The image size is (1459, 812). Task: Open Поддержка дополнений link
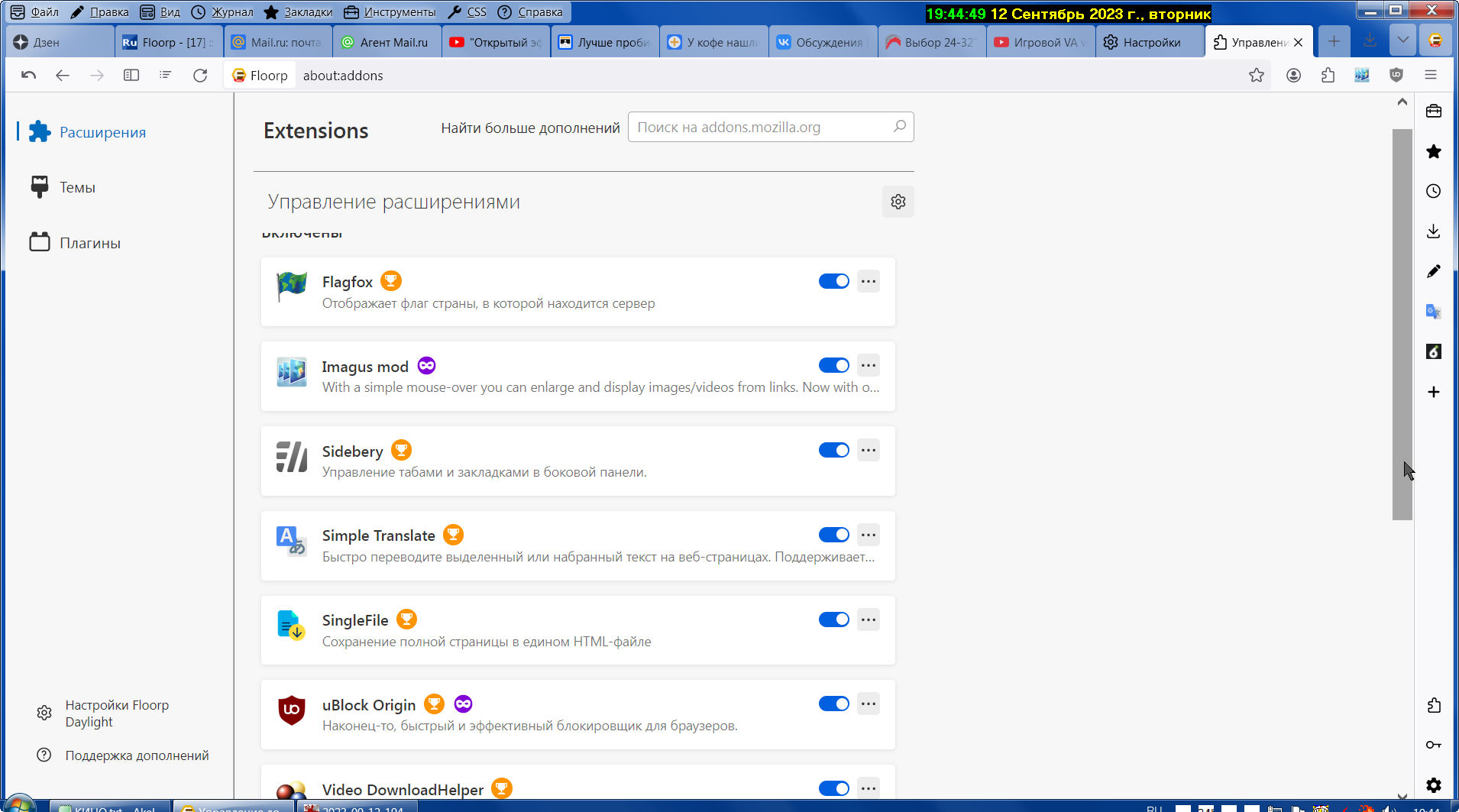(x=123, y=755)
